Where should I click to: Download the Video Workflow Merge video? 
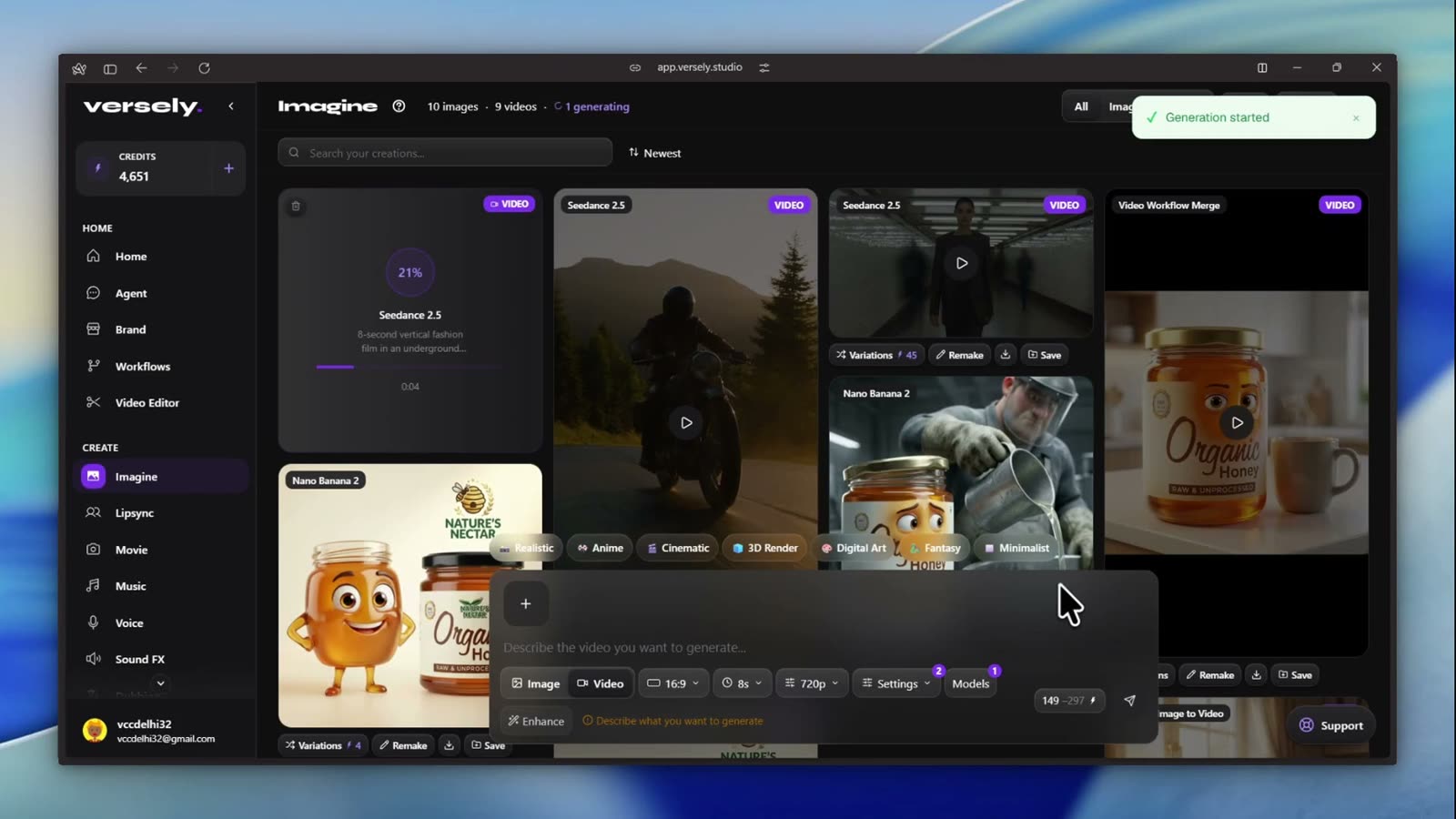[1257, 674]
